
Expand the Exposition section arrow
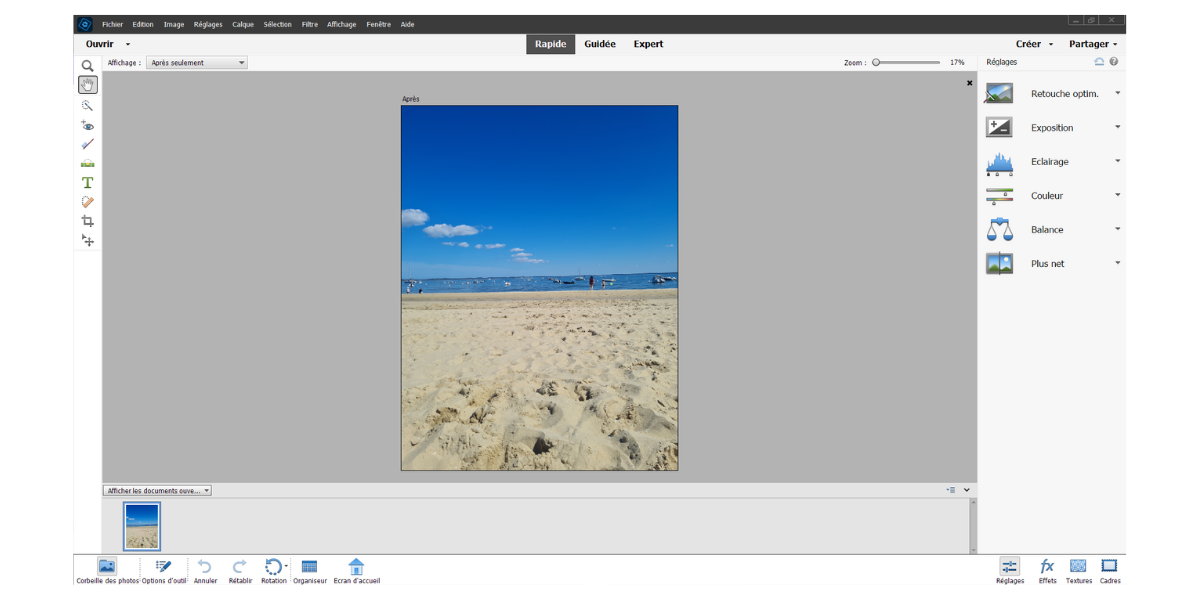tap(1117, 127)
